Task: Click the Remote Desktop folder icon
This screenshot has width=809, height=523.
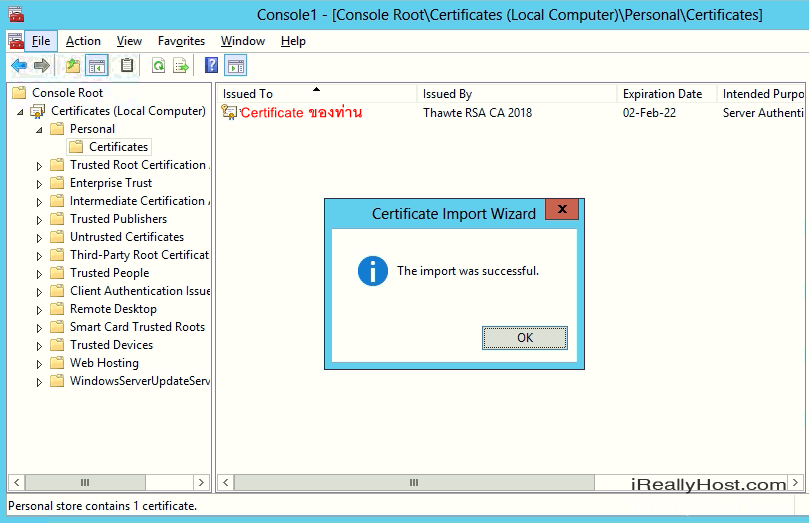Action: point(57,308)
